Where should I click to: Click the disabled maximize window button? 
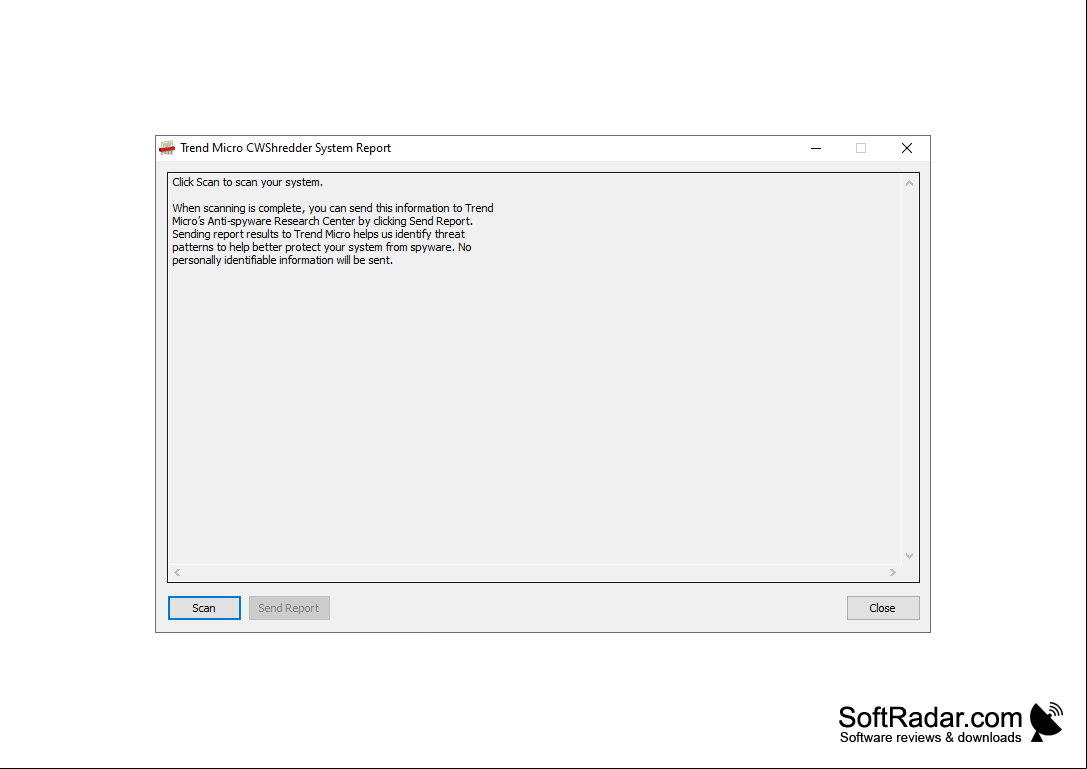(861, 148)
